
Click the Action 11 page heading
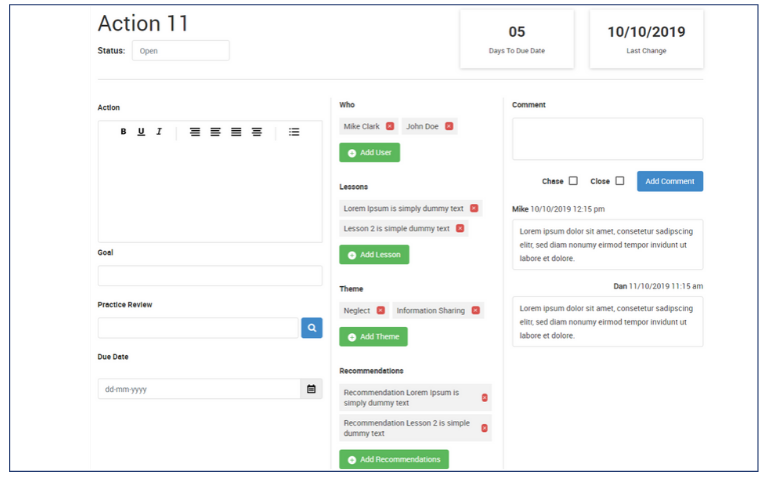click(143, 23)
